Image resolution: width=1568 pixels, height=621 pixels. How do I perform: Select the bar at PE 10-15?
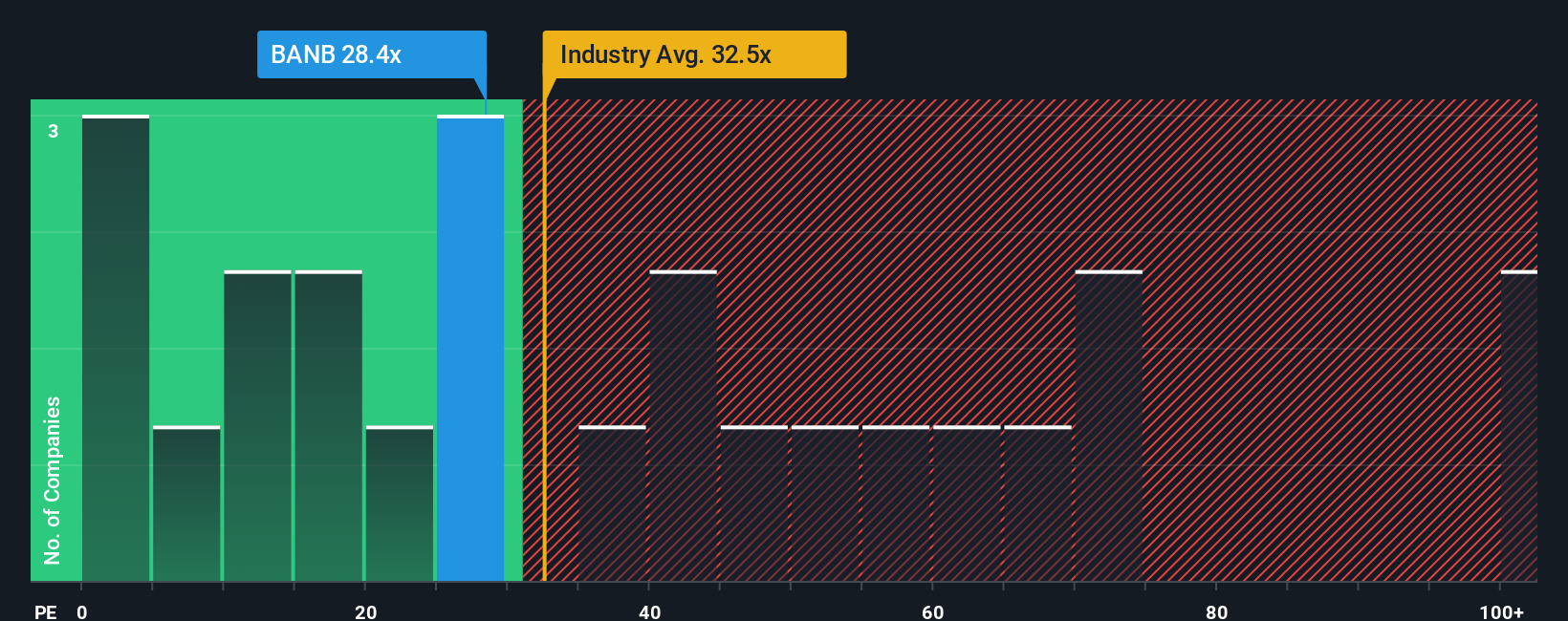[x=257, y=426]
